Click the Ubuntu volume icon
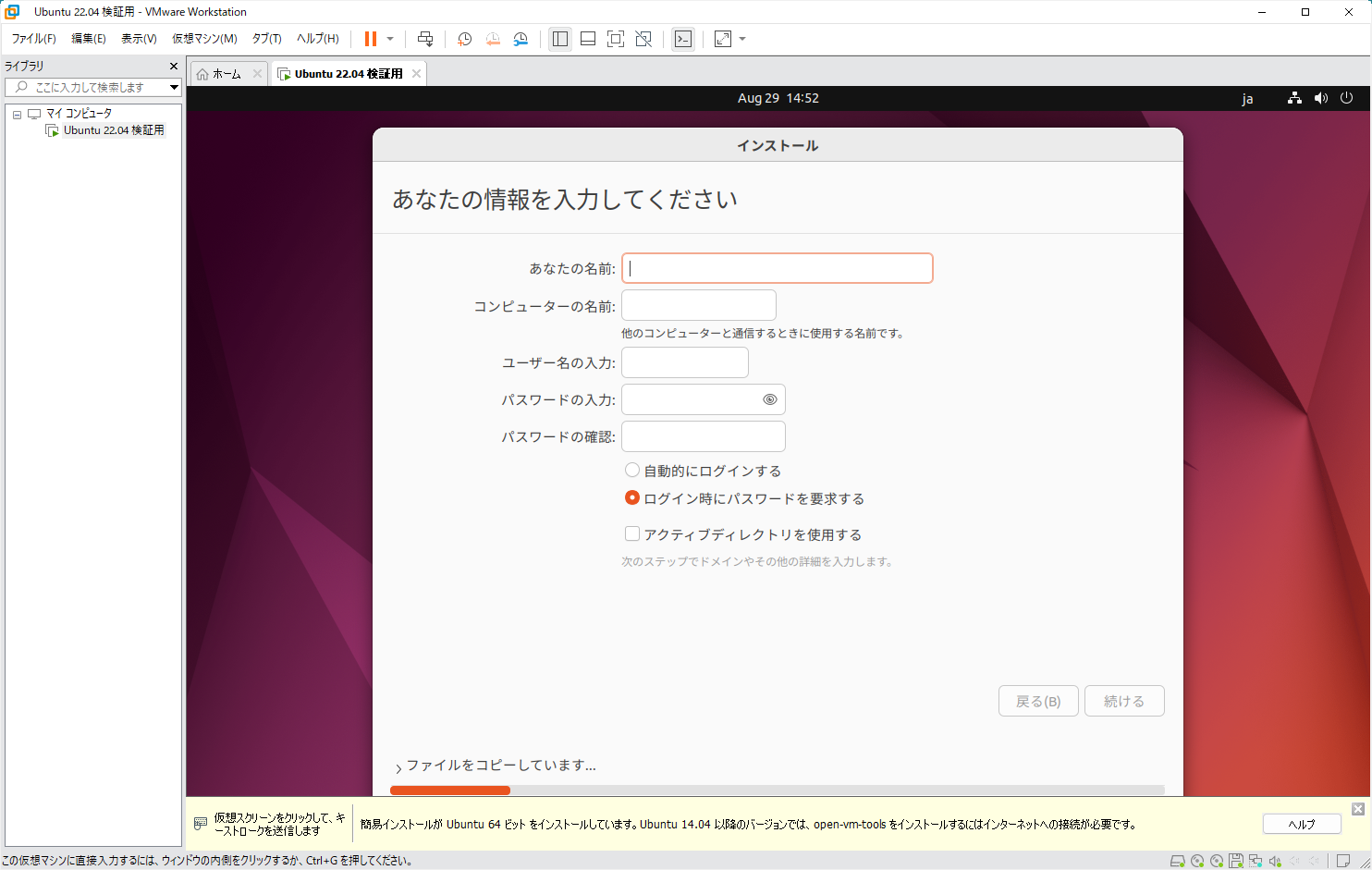The width and height of the screenshot is (1372, 870). tap(1320, 98)
